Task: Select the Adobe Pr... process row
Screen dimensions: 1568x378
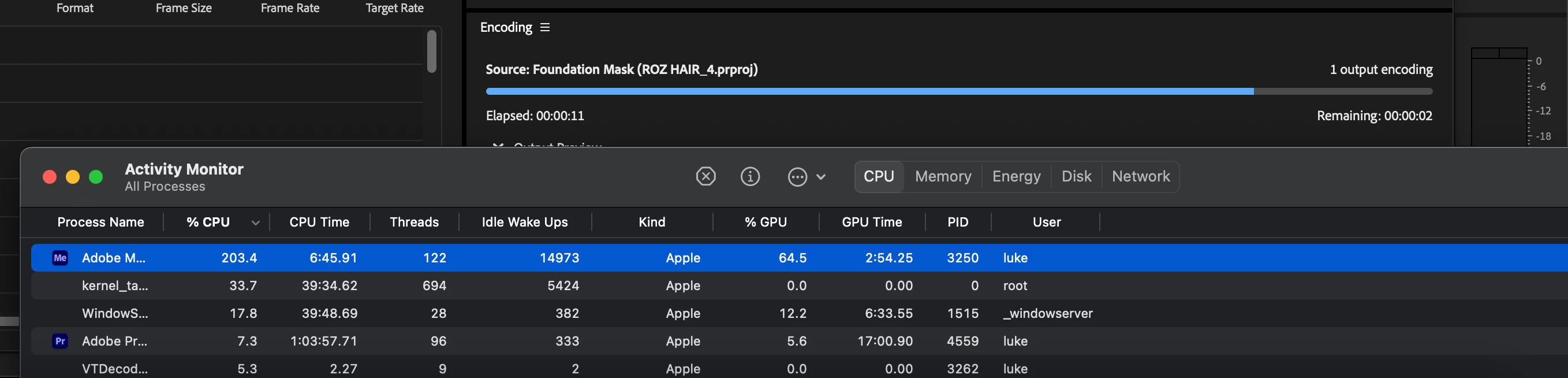Action: (799, 342)
